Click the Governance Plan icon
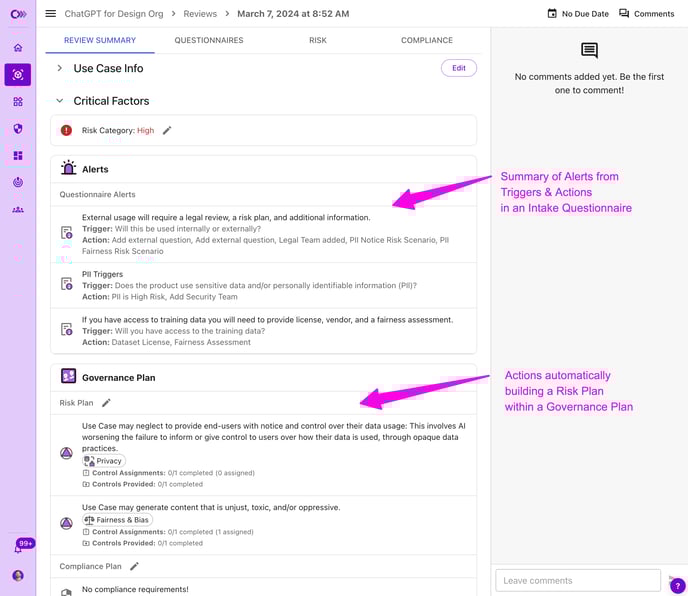Viewport: 688px width, 596px height. pyautogui.click(x=68, y=376)
